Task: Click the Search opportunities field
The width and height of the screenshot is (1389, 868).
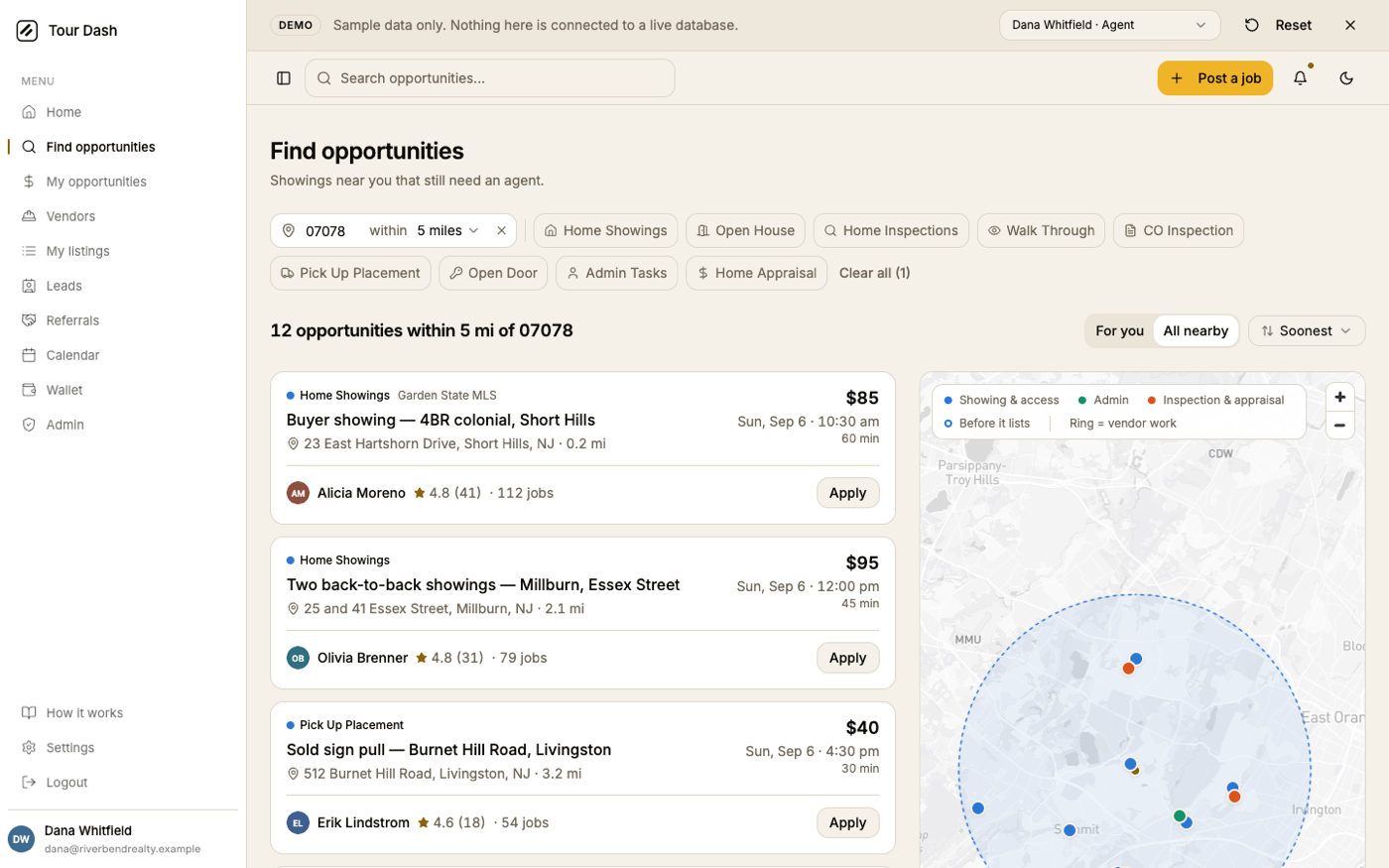Action: [x=490, y=78]
